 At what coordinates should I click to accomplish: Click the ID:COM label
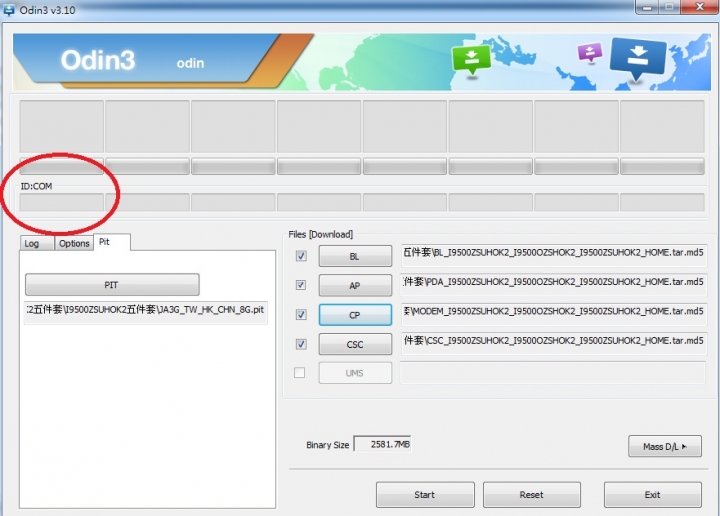(36, 186)
